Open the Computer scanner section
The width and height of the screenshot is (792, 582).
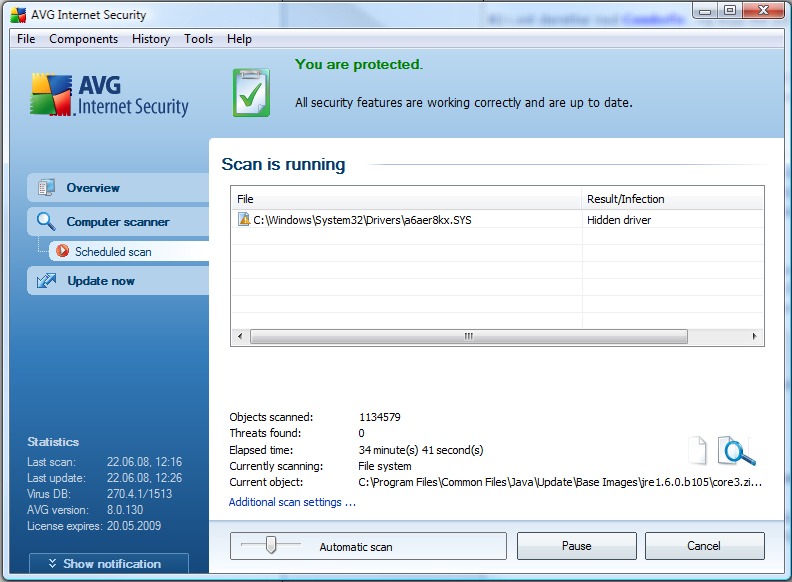118,221
